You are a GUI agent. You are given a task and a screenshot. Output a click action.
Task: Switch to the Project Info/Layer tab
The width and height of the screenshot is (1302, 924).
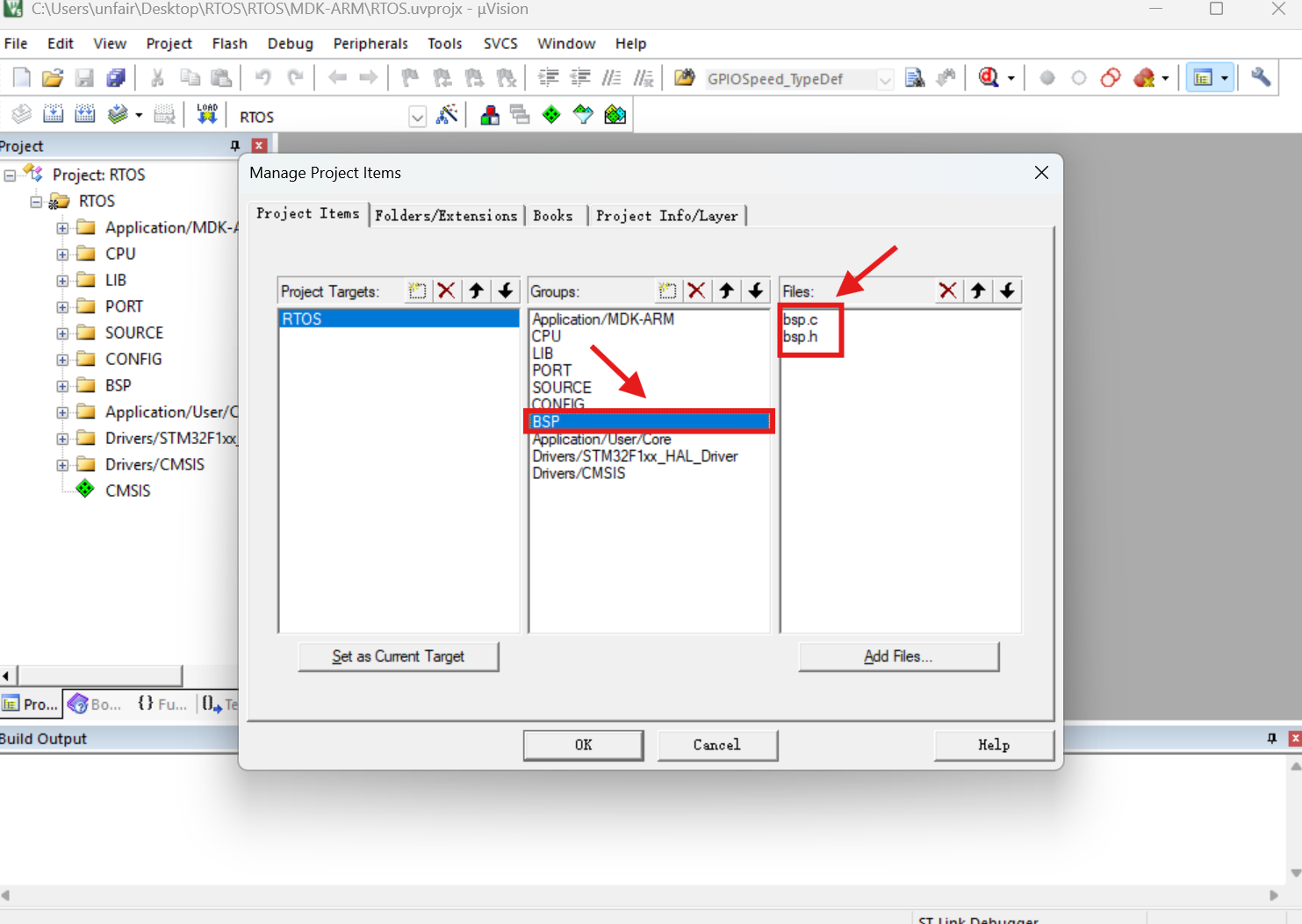click(x=667, y=216)
